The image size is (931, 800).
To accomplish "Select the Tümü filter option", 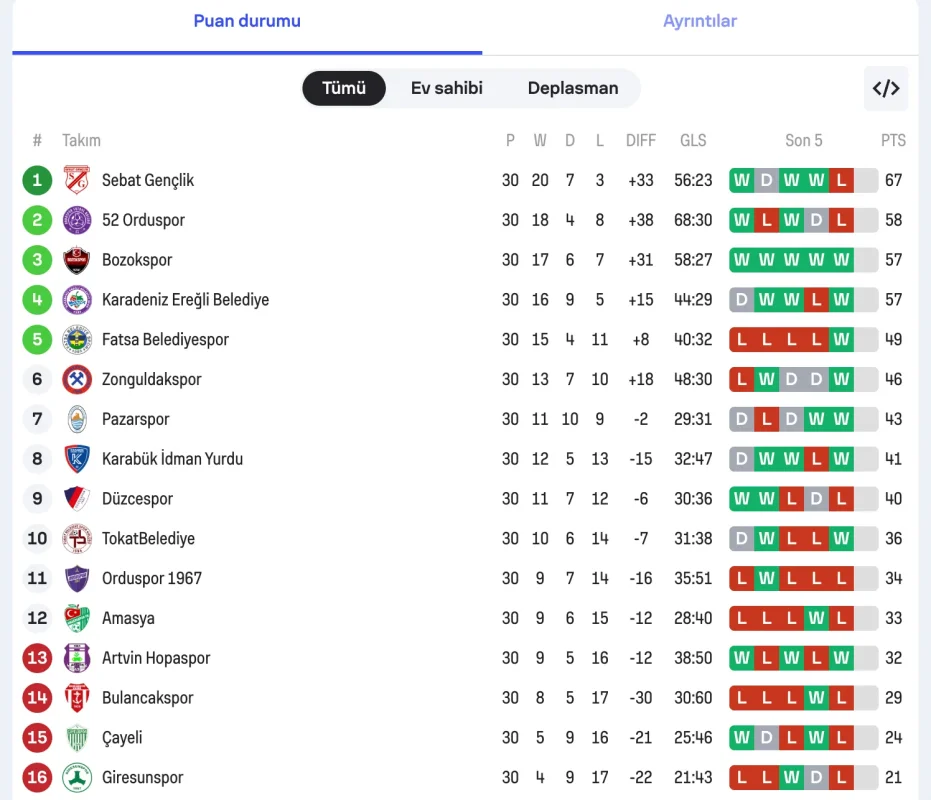I will (x=344, y=88).
